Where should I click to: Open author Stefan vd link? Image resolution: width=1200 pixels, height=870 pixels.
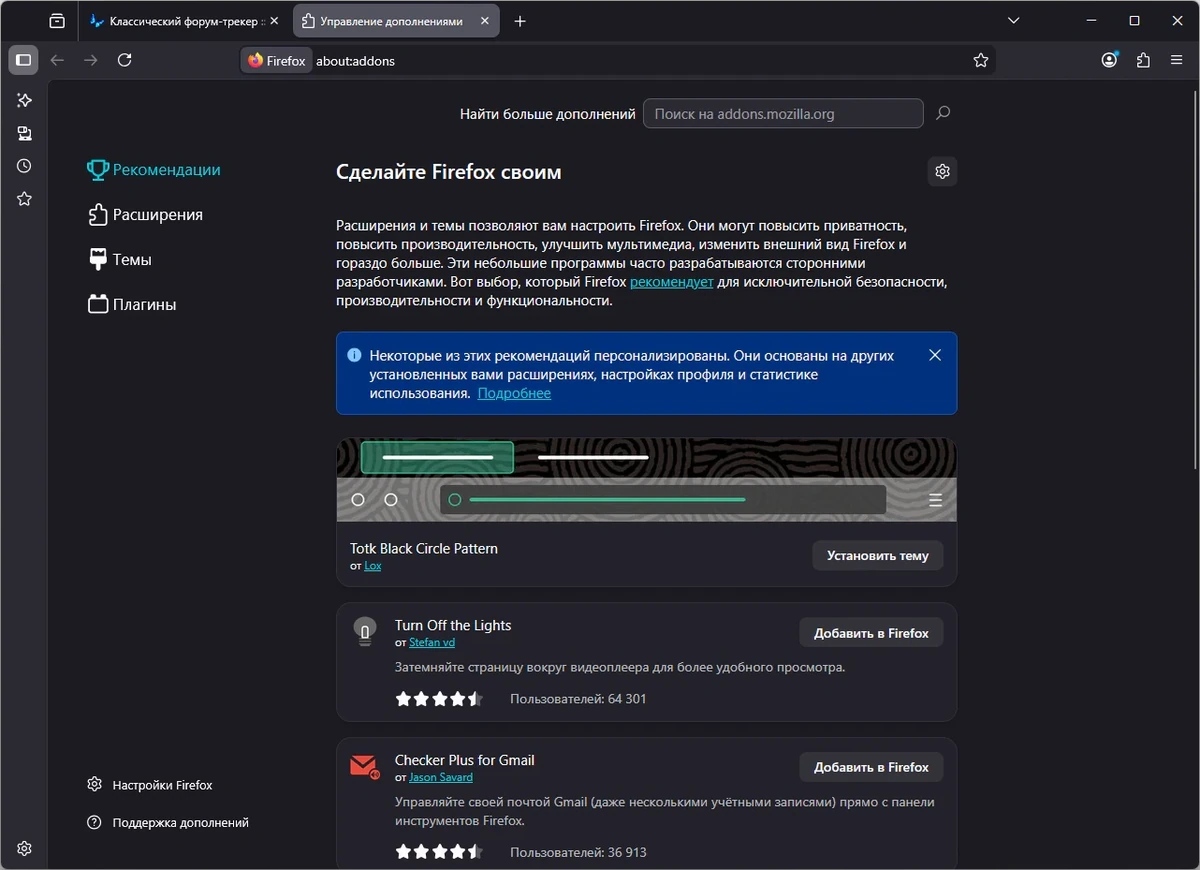coord(432,643)
